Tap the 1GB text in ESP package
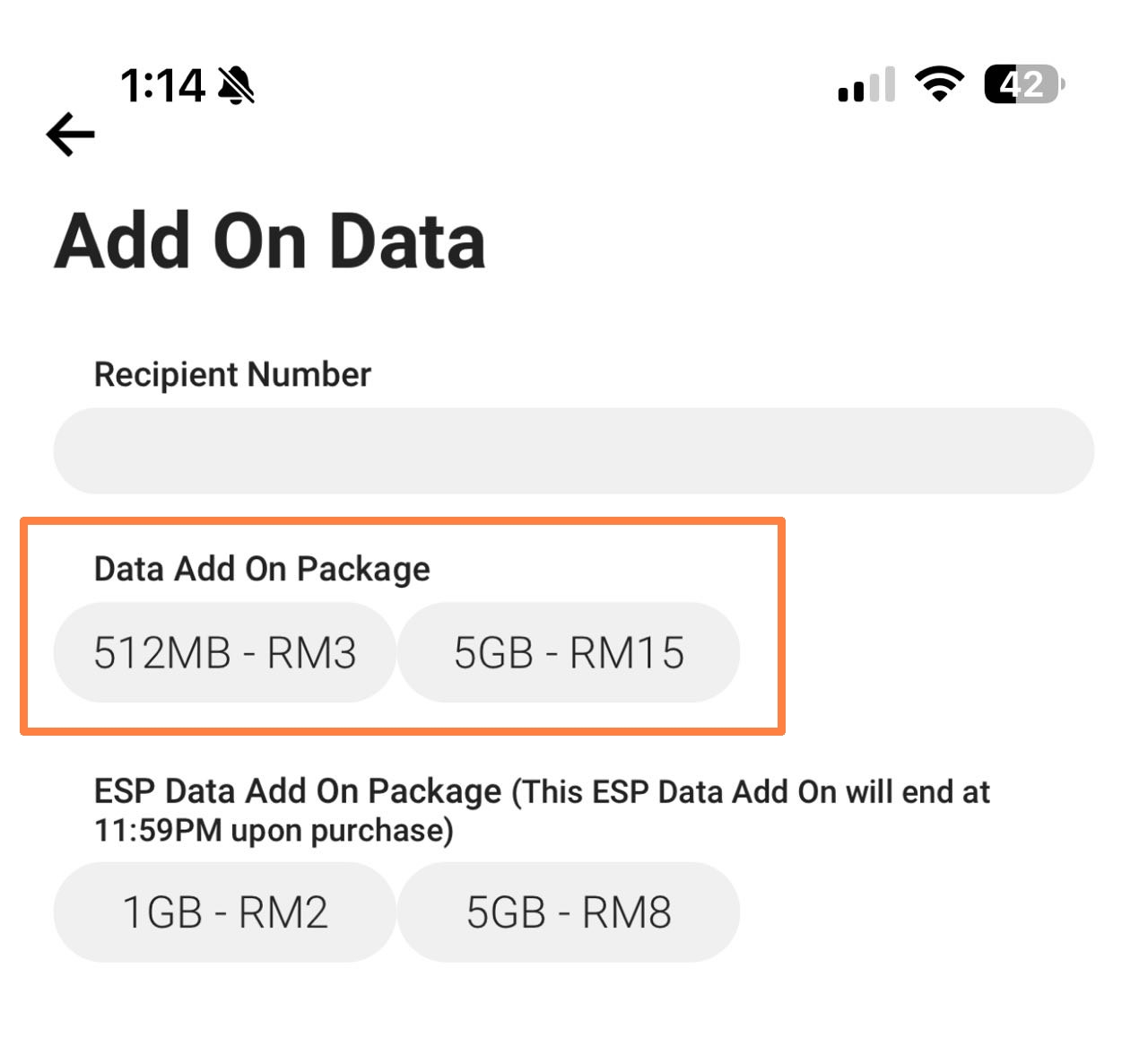The image size is (1148, 1047). pos(162,913)
